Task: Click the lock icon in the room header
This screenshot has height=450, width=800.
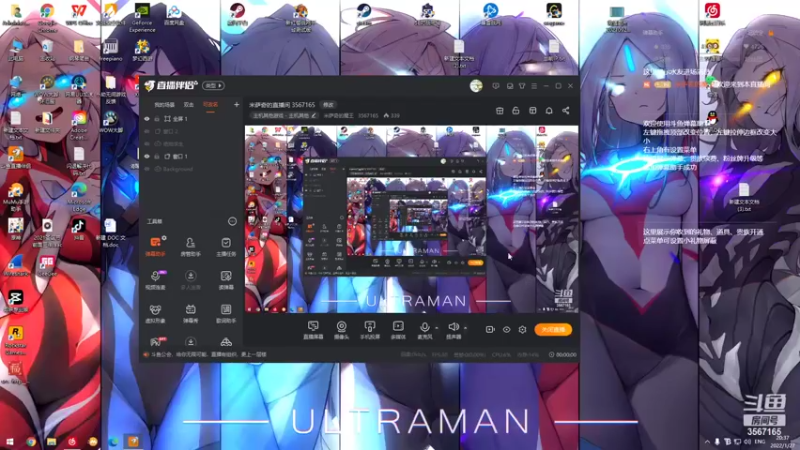Action: [x=516, y=111]
